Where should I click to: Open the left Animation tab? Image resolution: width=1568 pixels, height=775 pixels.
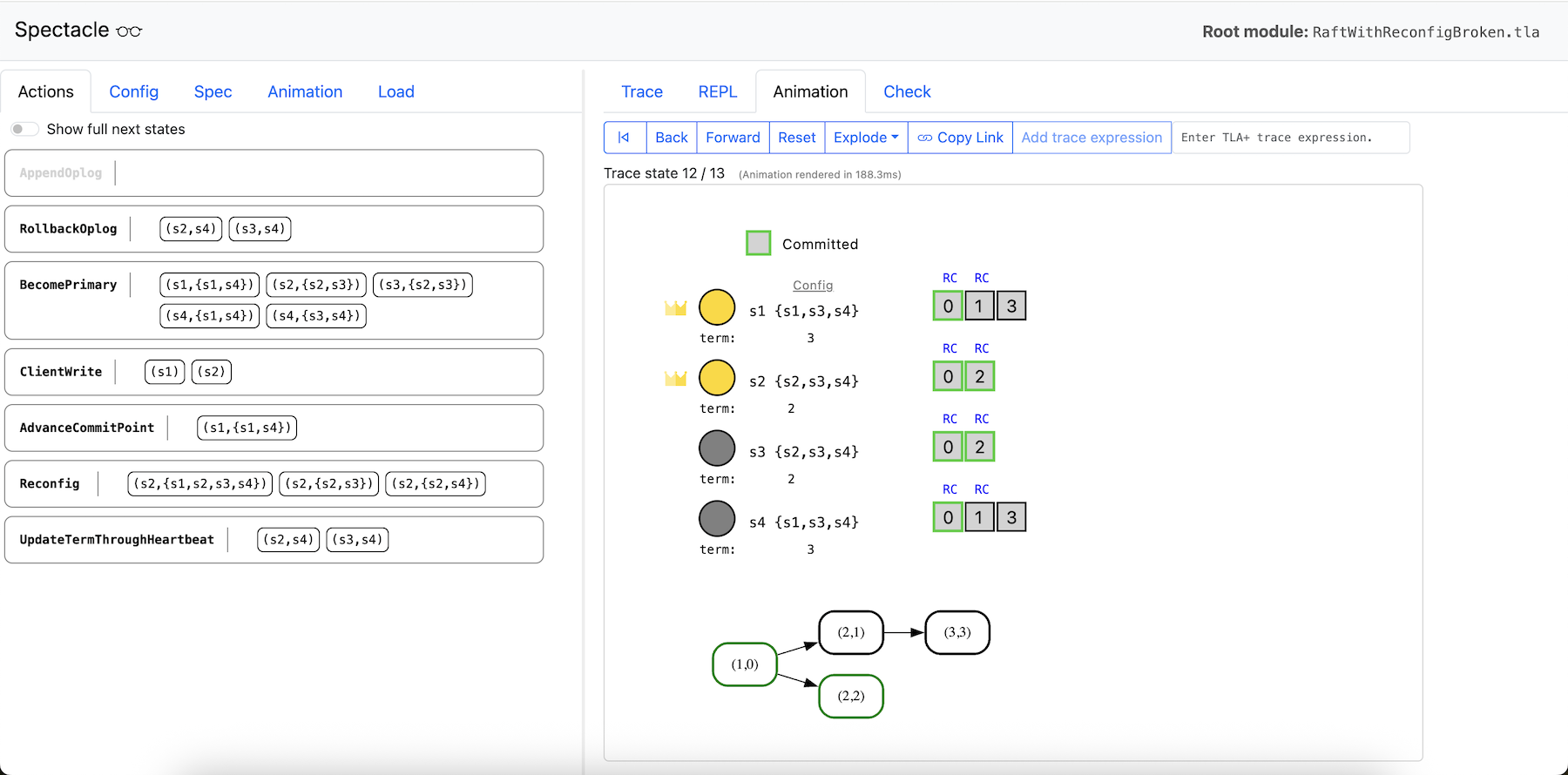[305, 91]
